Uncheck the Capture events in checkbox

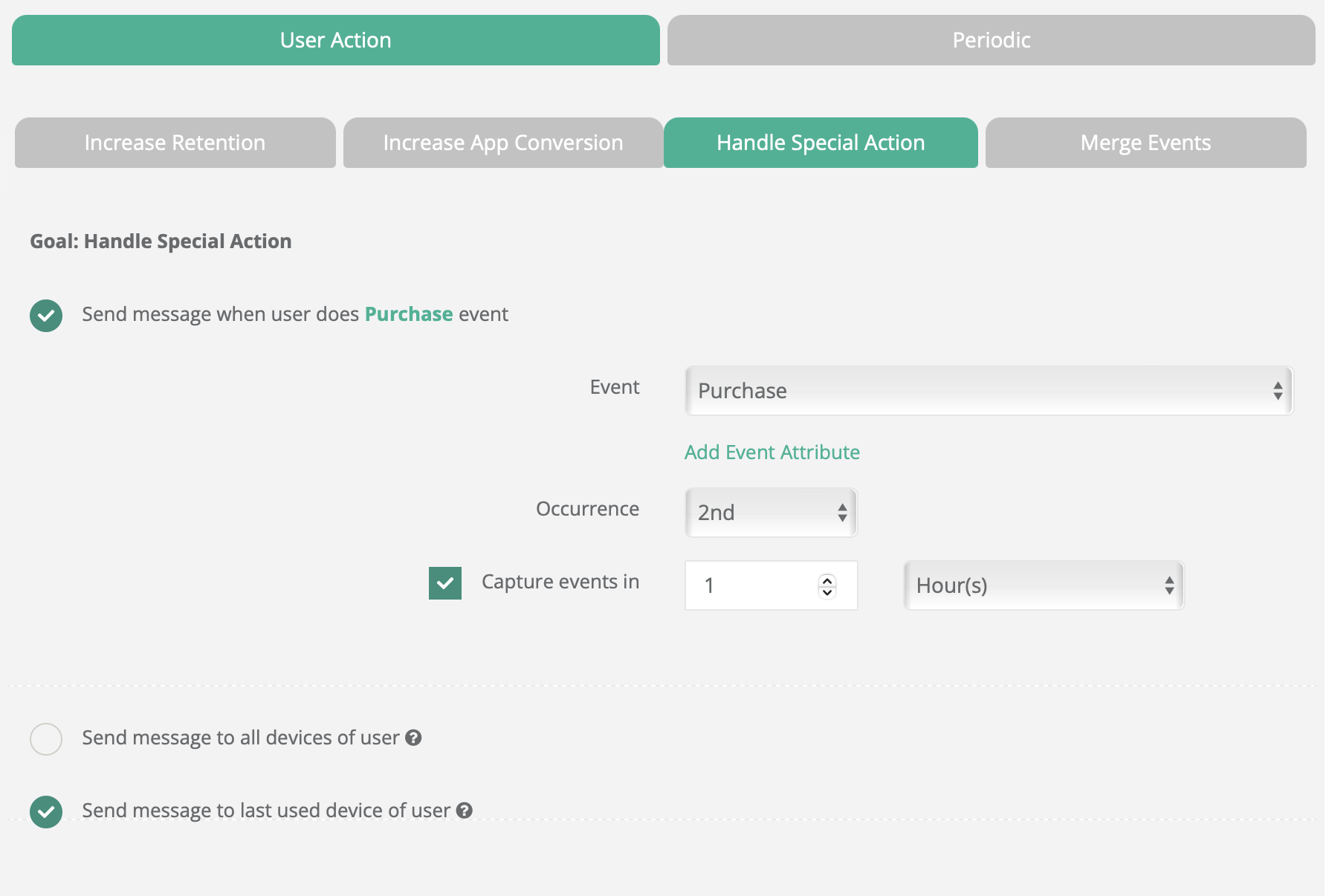tap(444, 583)
